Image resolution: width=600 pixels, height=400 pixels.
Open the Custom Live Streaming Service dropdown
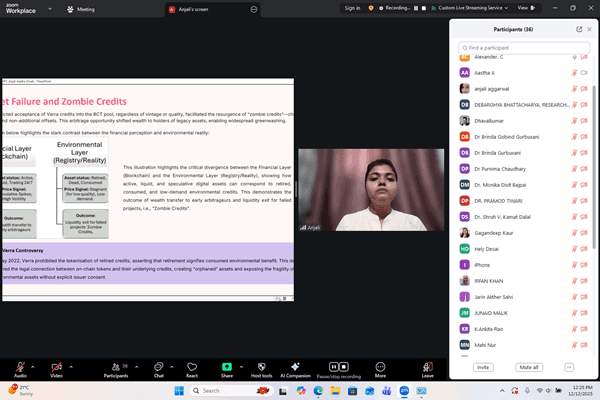[470, 8]
